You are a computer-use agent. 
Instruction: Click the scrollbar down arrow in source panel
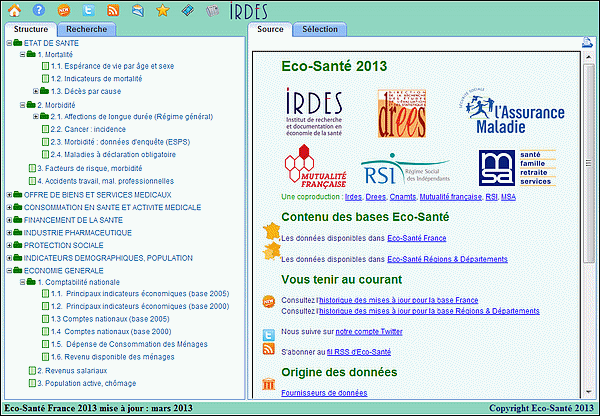(x=589, y=392)
